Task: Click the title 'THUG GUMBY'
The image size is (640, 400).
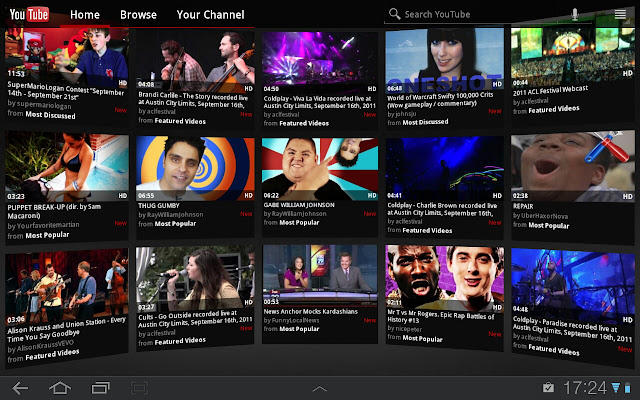Action: [159, 206]
